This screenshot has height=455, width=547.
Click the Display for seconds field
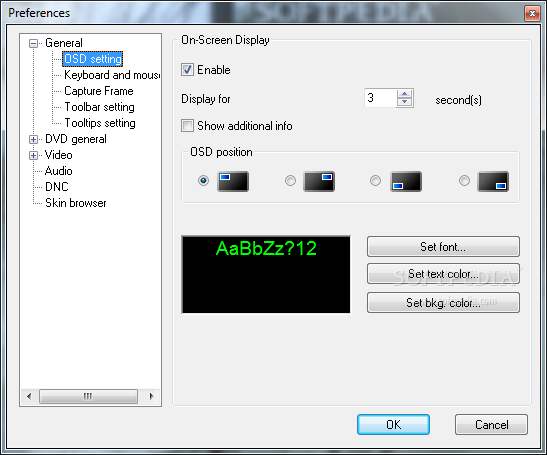click(380, 98)
